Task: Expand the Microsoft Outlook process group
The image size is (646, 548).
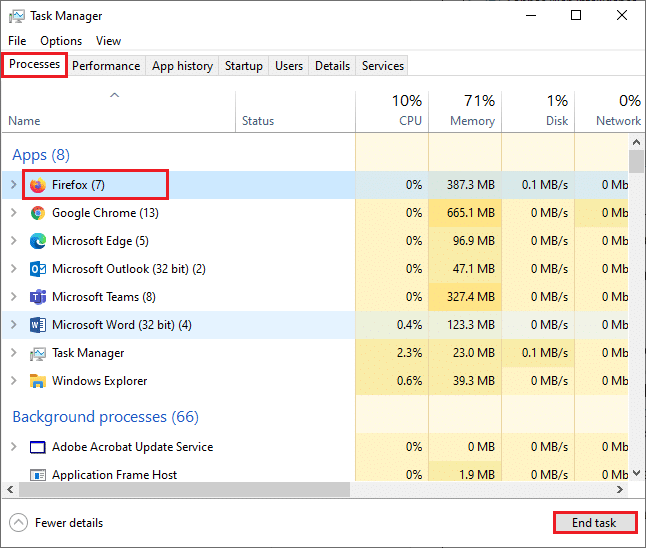Action: click(14, 269)
